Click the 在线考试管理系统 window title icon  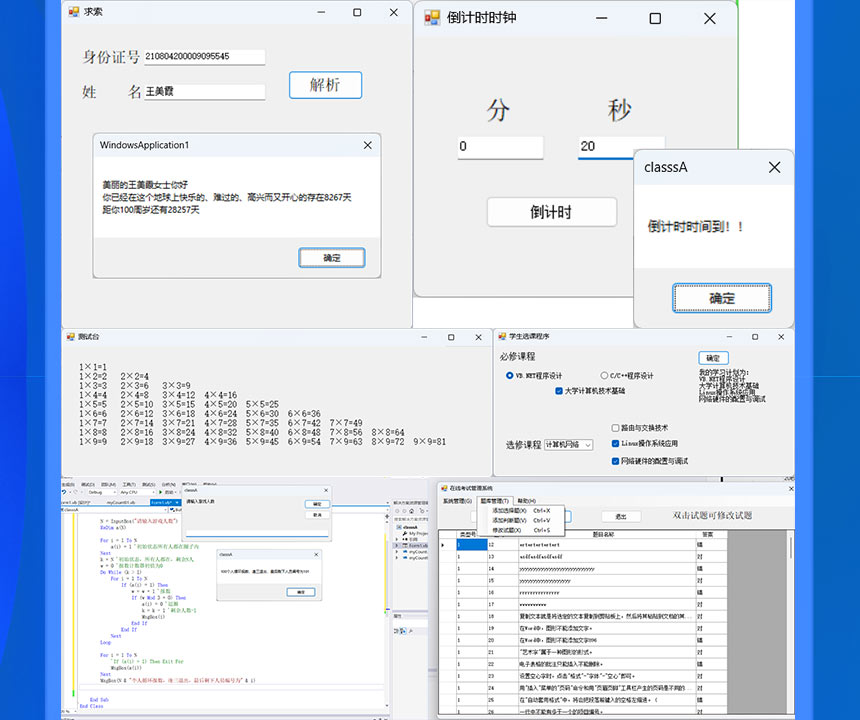click(x=443, y=487)
